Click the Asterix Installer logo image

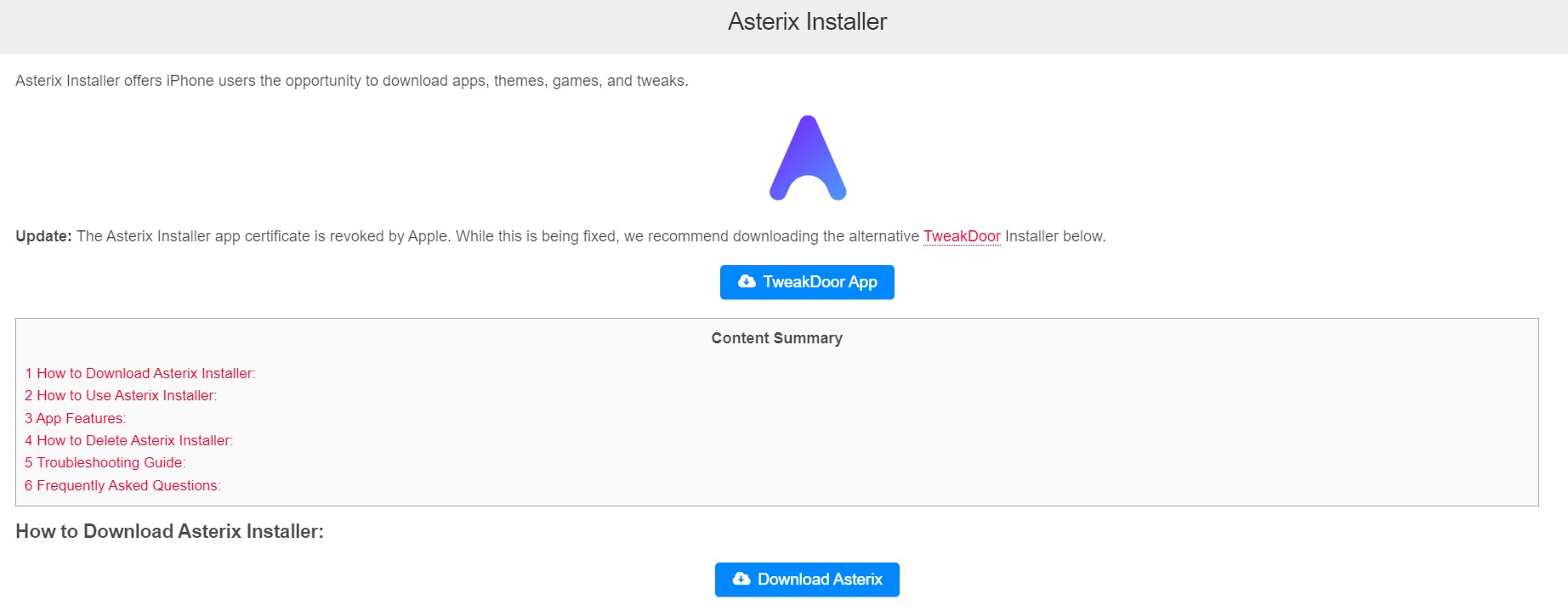(808, 158)
